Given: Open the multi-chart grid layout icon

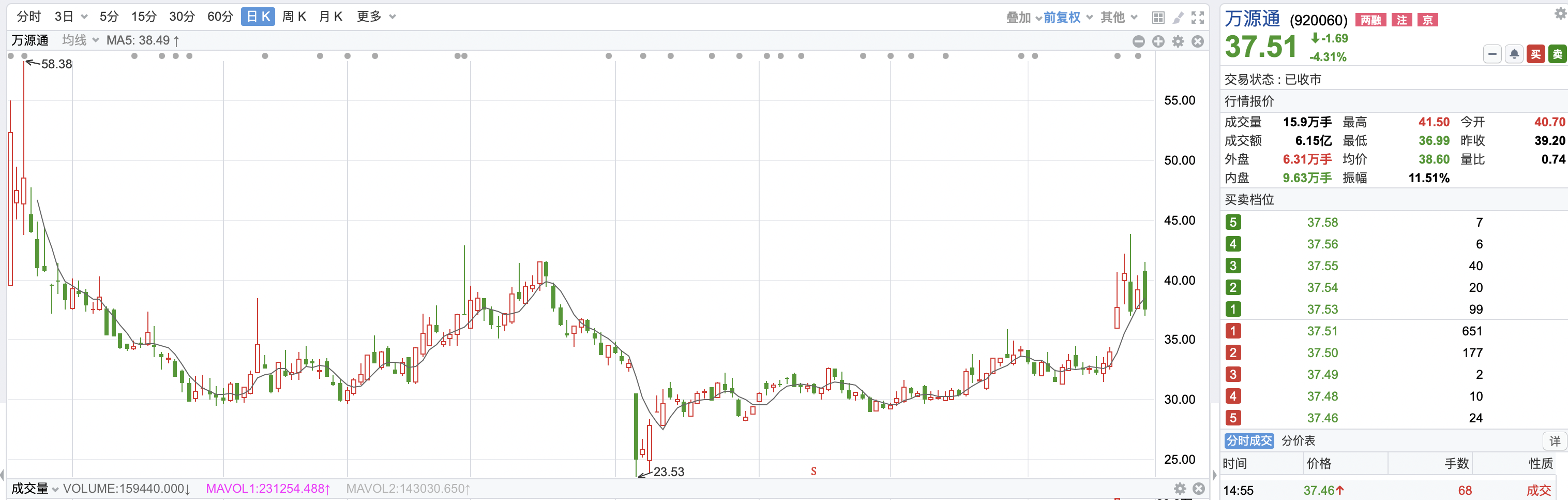Looking at the screenshot, I should click(1158, 18).
